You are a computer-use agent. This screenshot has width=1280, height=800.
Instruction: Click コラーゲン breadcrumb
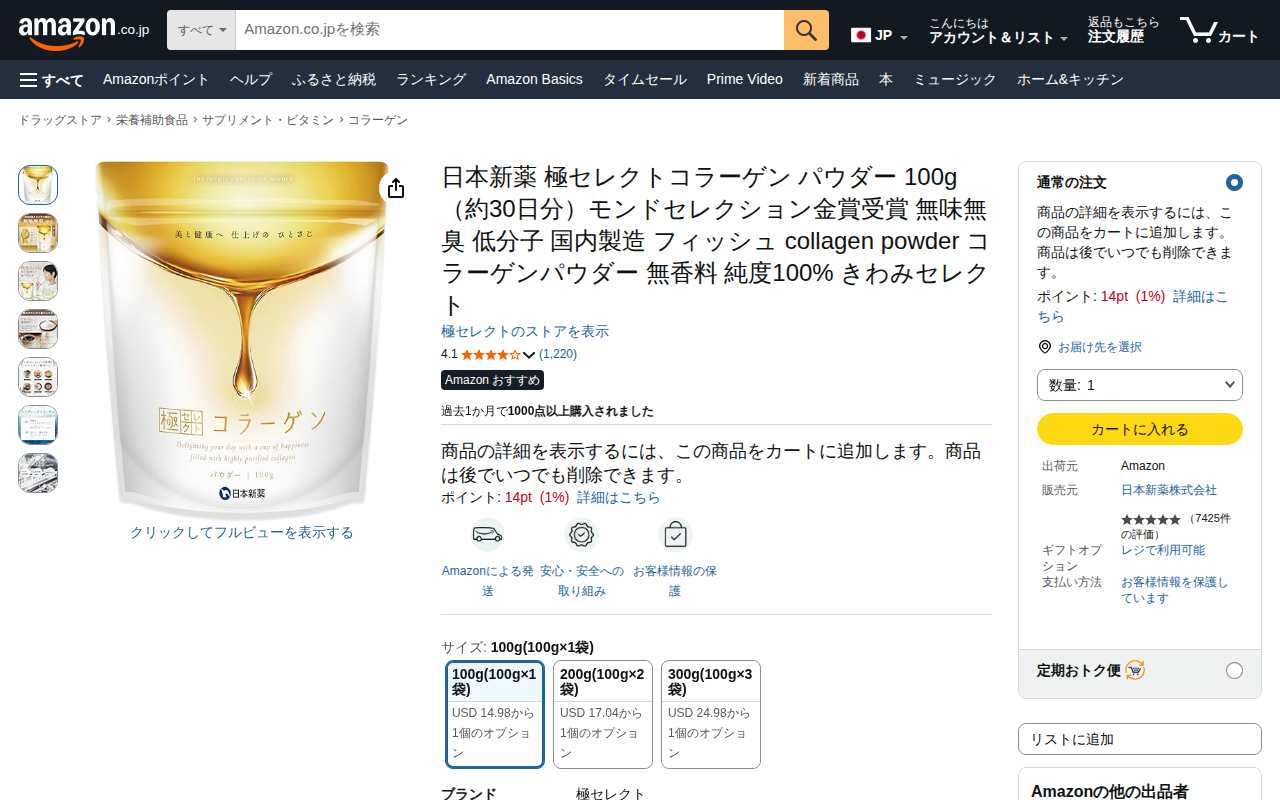[x=378, y=120]
